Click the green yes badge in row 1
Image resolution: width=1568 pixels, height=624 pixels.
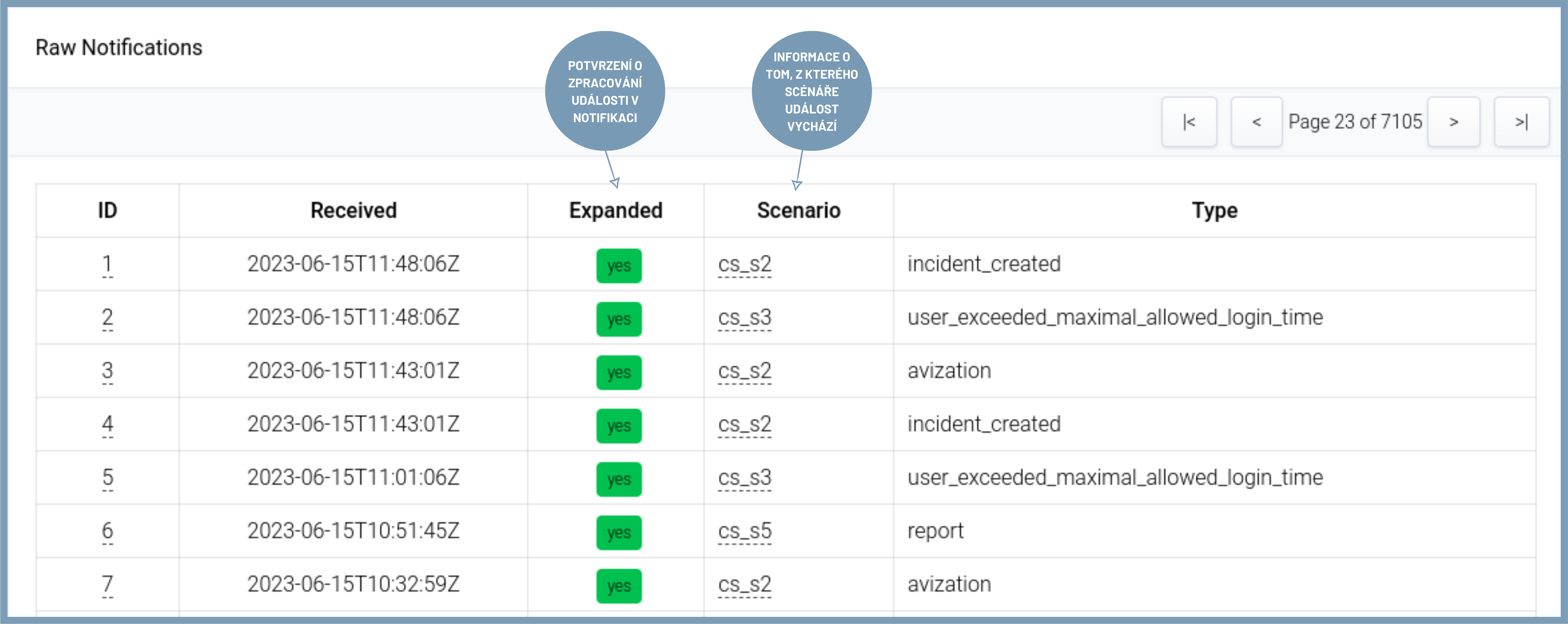(618, 266)
